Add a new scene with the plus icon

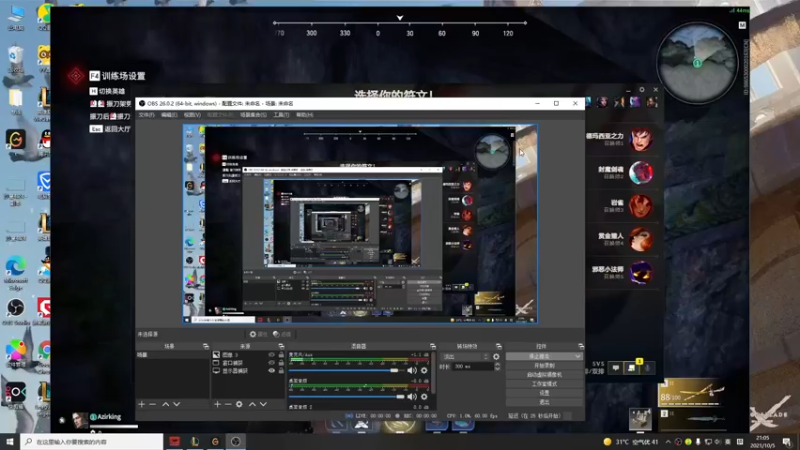(142, 404)
